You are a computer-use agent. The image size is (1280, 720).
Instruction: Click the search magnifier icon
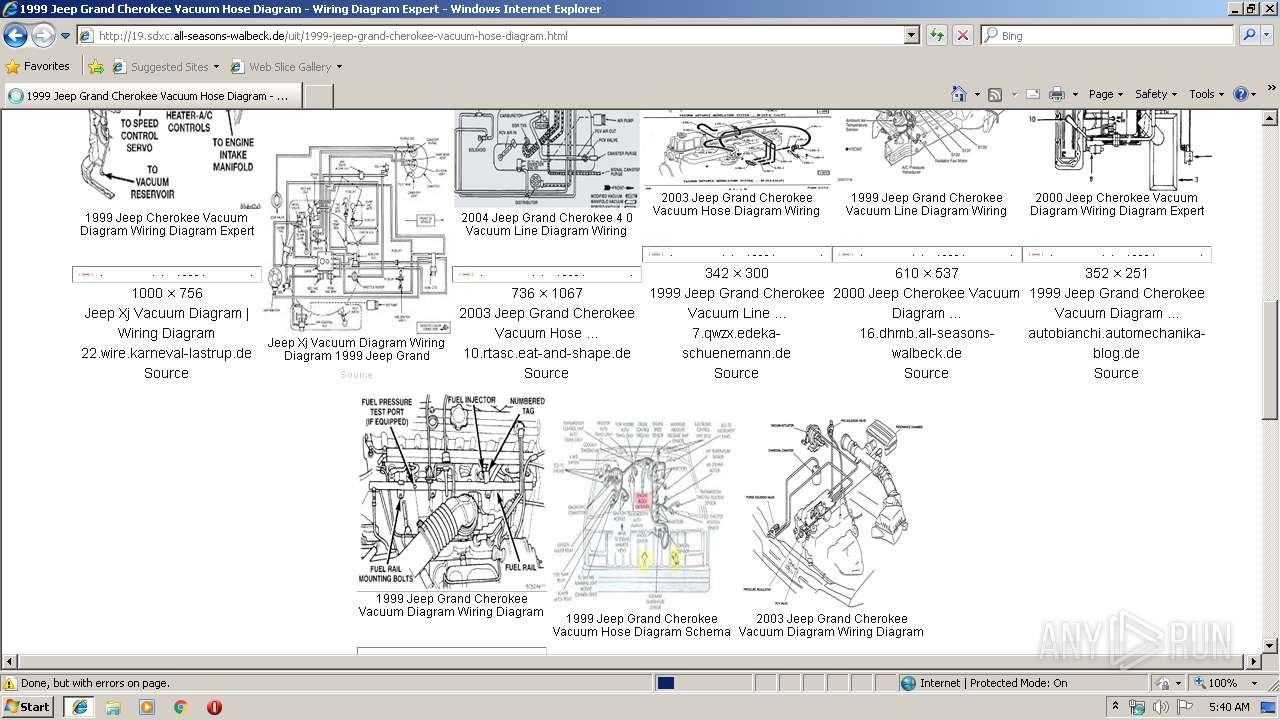pyautogui.click(x=1248, y=36)
